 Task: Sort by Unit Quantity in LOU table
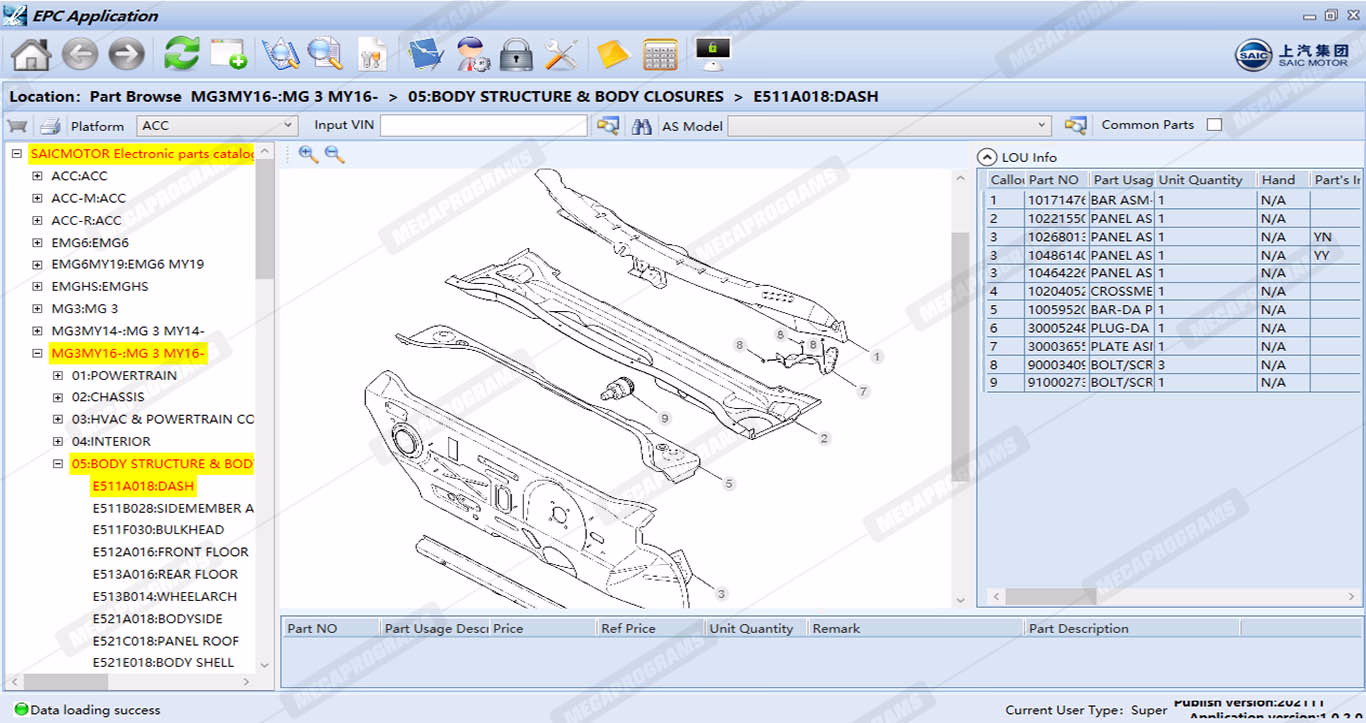tap(1205, 180)
